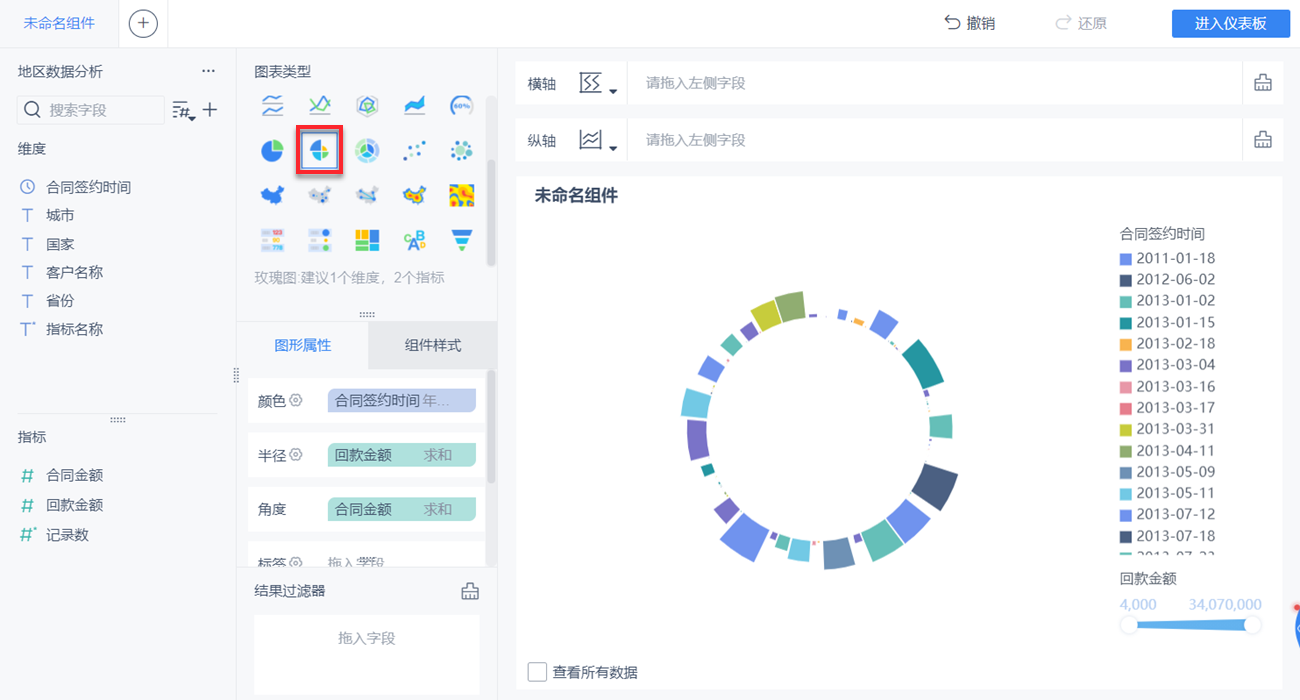The width and height of the screenshot is (1300, 700).
Task: Click the maximum handle of 回款金额 slider
Action: click(x=1252, y=625)
